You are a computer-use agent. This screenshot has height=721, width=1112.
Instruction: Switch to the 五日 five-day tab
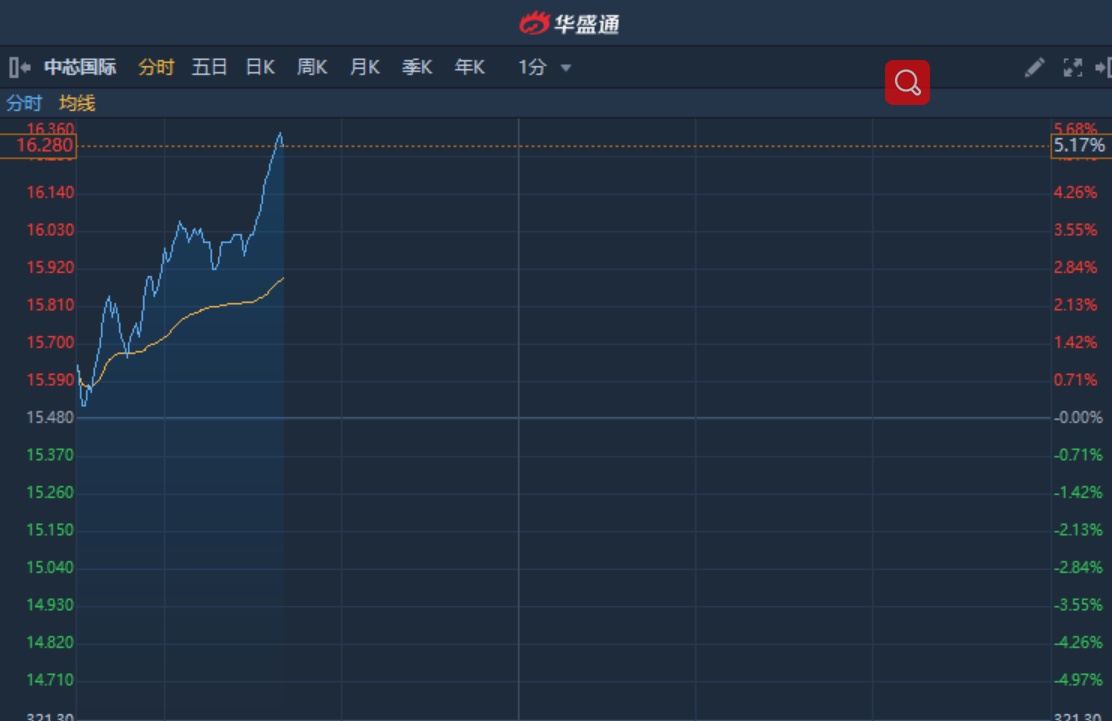[209, 68]
